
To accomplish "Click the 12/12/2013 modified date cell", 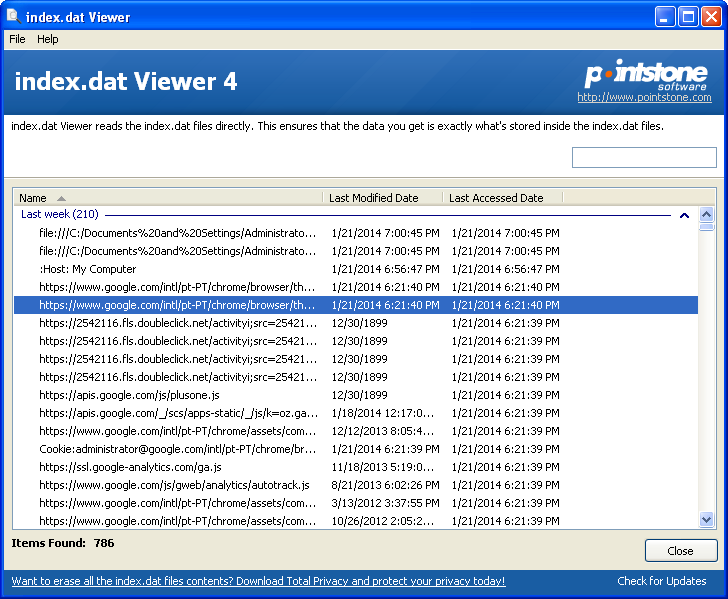I will point(383,431).
